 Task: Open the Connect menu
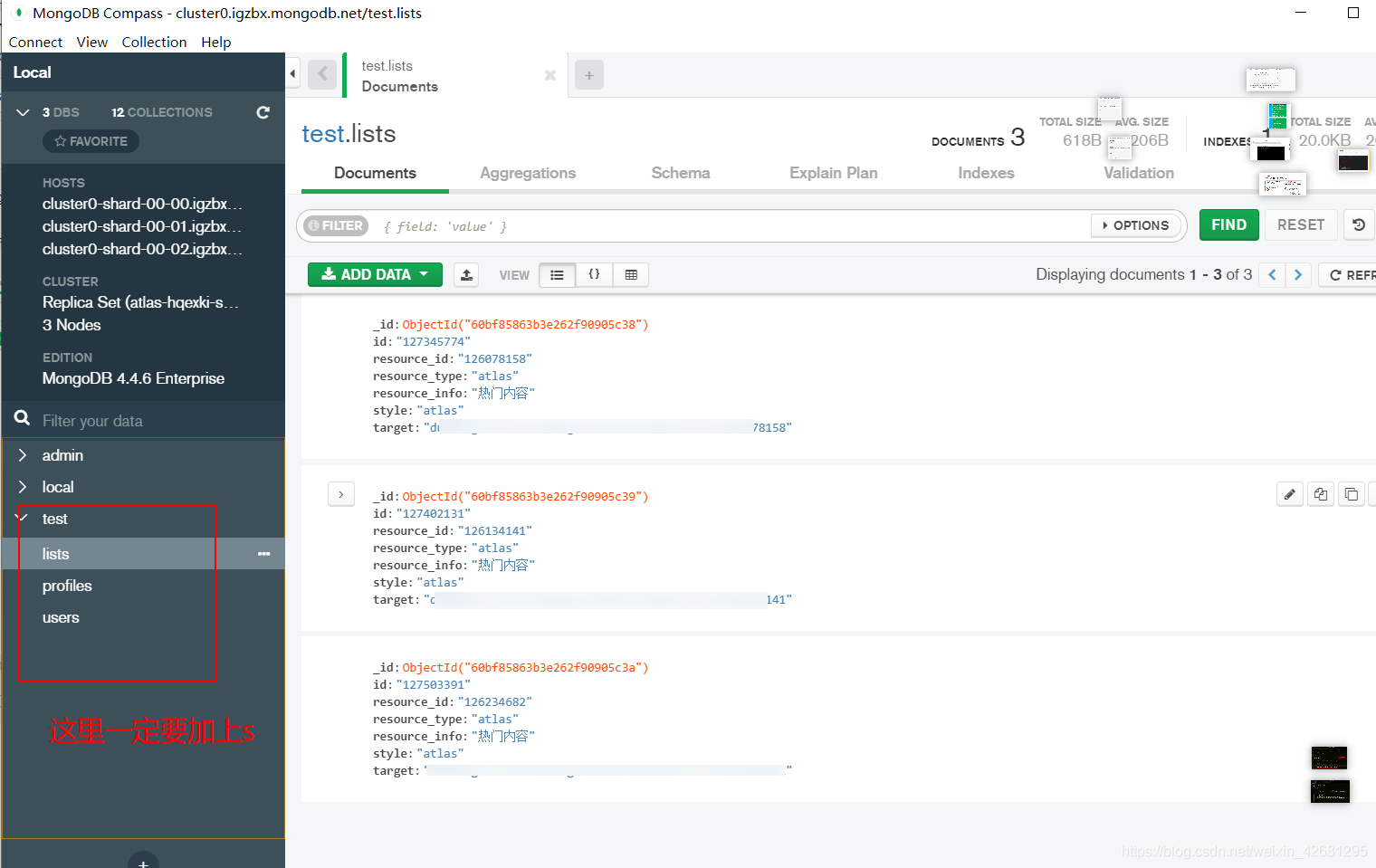pos(35,42)
